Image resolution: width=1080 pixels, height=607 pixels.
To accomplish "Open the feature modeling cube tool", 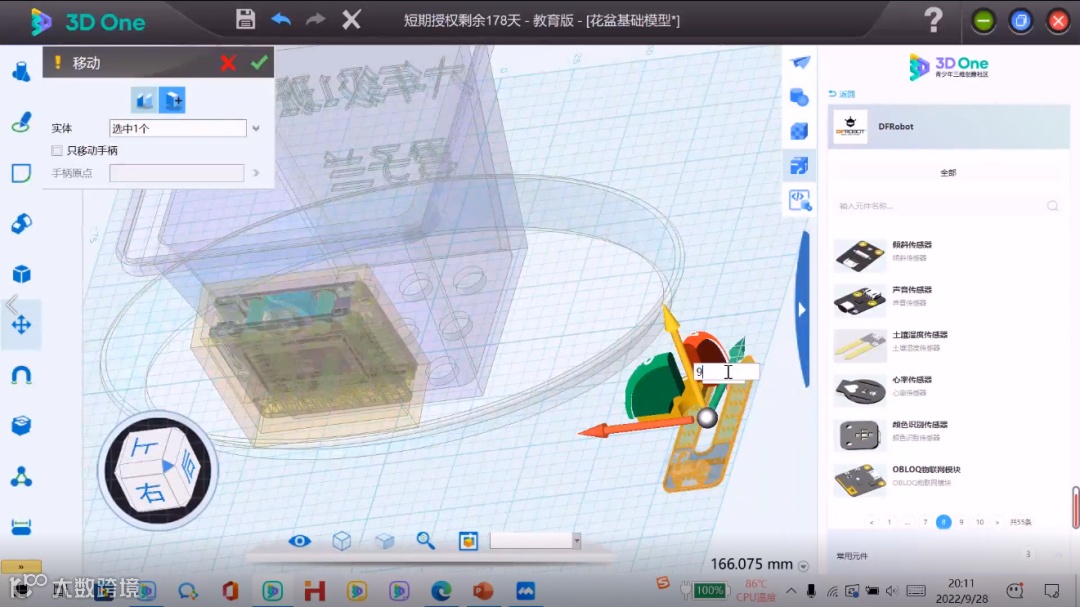I will coord(21,274).
